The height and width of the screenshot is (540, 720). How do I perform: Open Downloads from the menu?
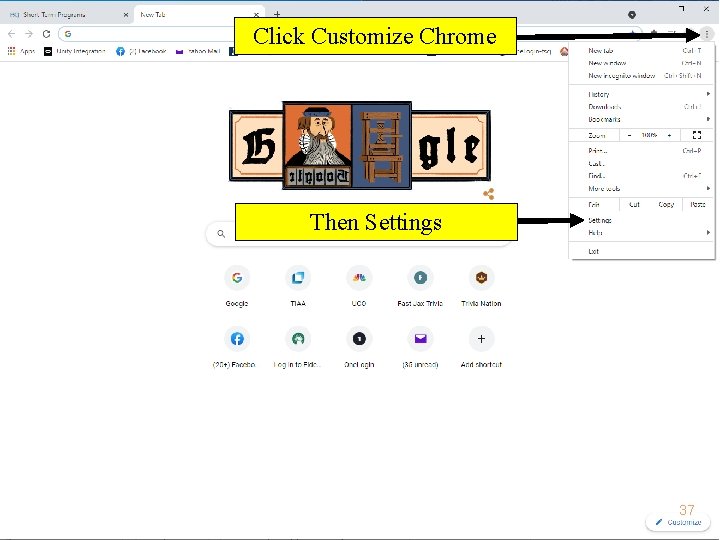coord(642,107)
